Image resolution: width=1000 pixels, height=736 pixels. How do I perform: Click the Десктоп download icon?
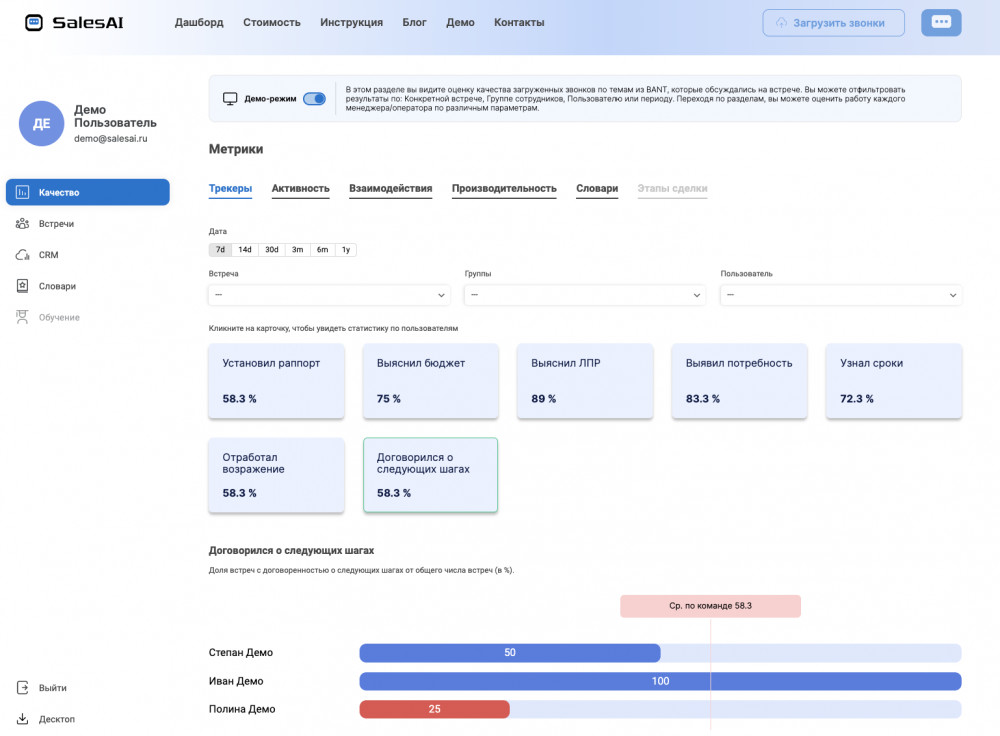22,719
